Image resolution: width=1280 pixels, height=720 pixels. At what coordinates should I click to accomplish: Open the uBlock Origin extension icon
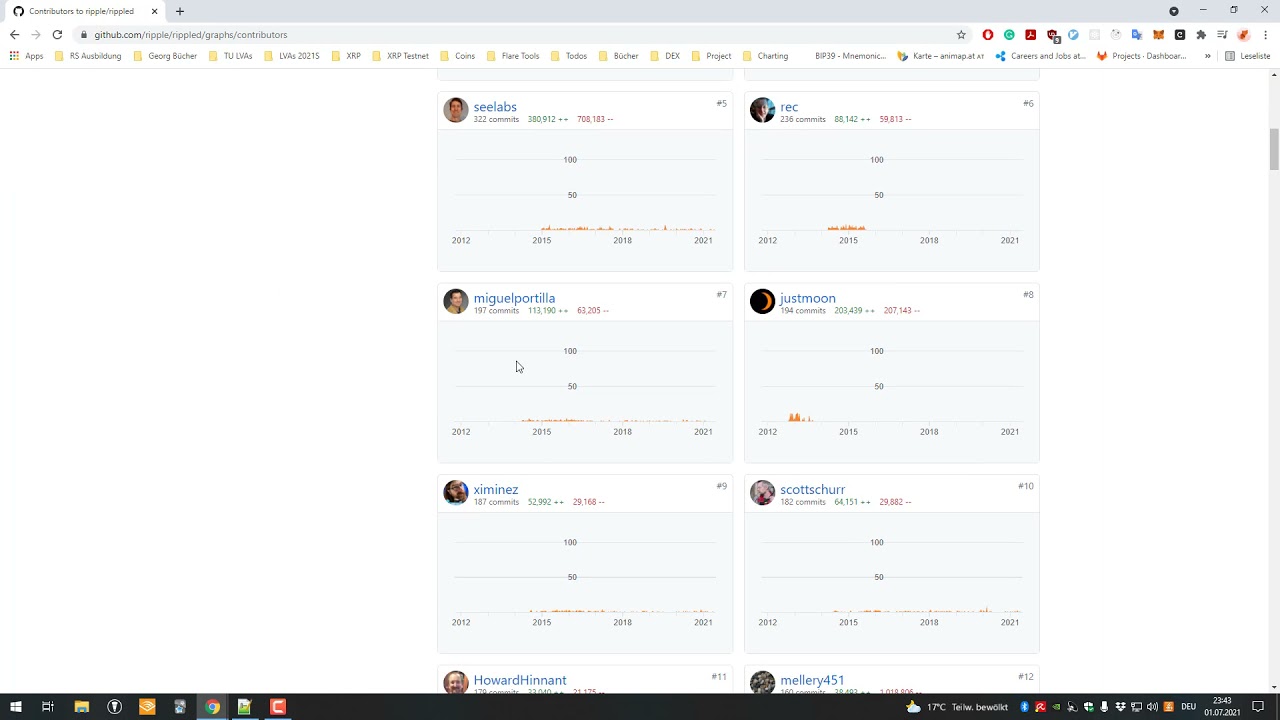[x=1053, y=35]
